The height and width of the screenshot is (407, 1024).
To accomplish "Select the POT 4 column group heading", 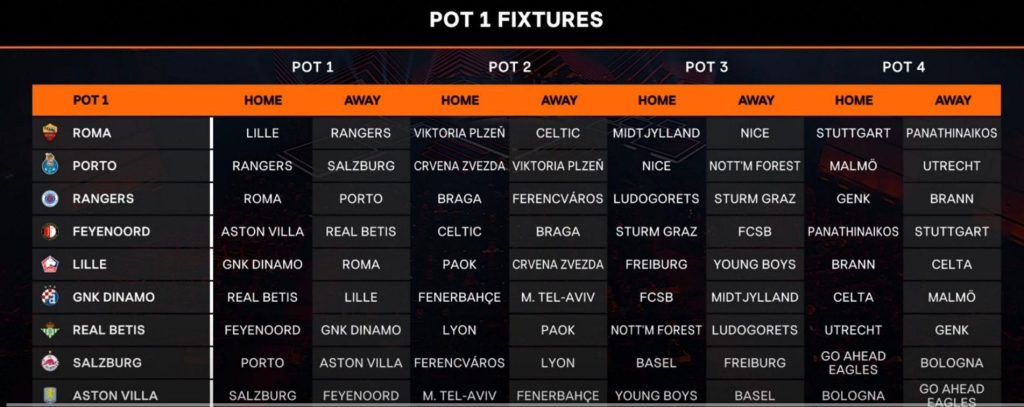I will (903, 67).
